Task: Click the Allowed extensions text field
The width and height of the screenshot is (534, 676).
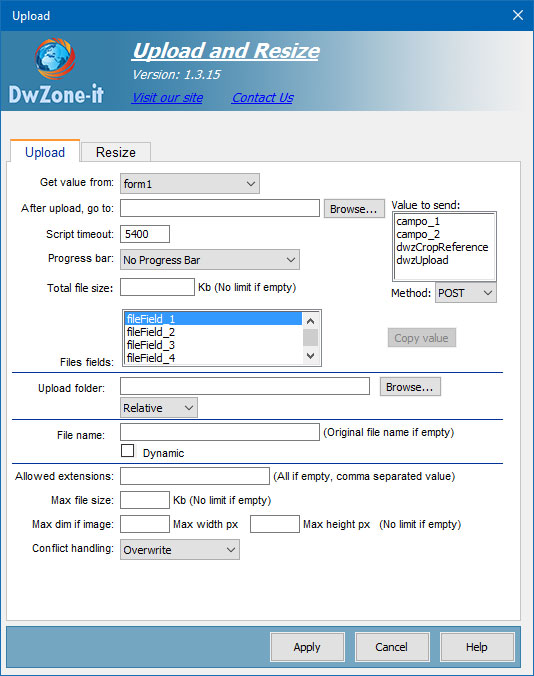Action: (195, 476)
